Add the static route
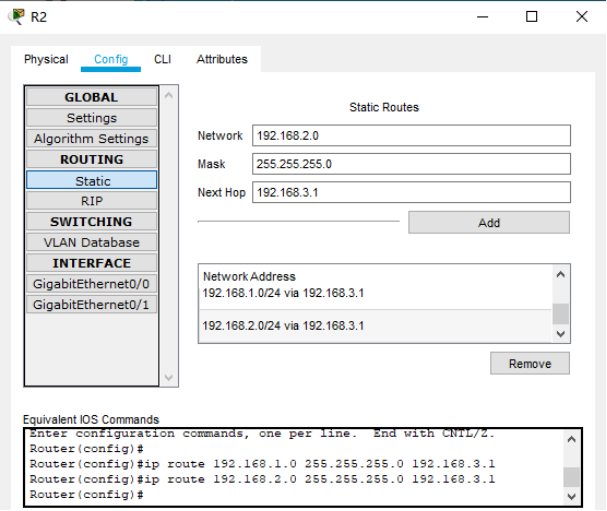607x511 pixels. [489, 223]
